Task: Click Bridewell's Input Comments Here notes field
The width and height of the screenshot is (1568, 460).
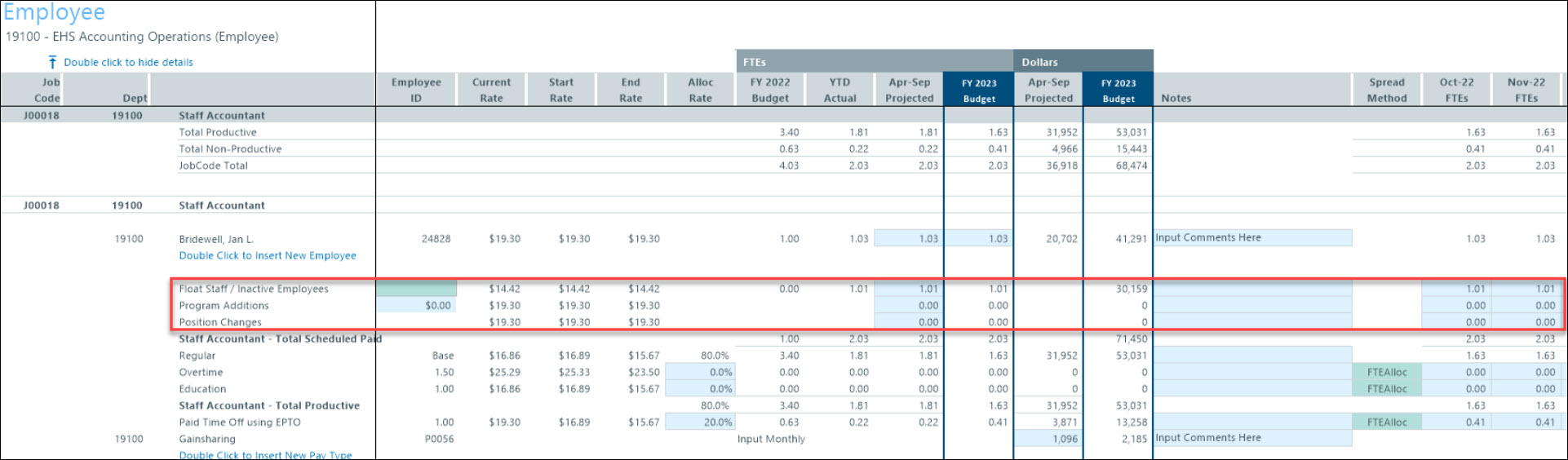Action: (1251, 238)
